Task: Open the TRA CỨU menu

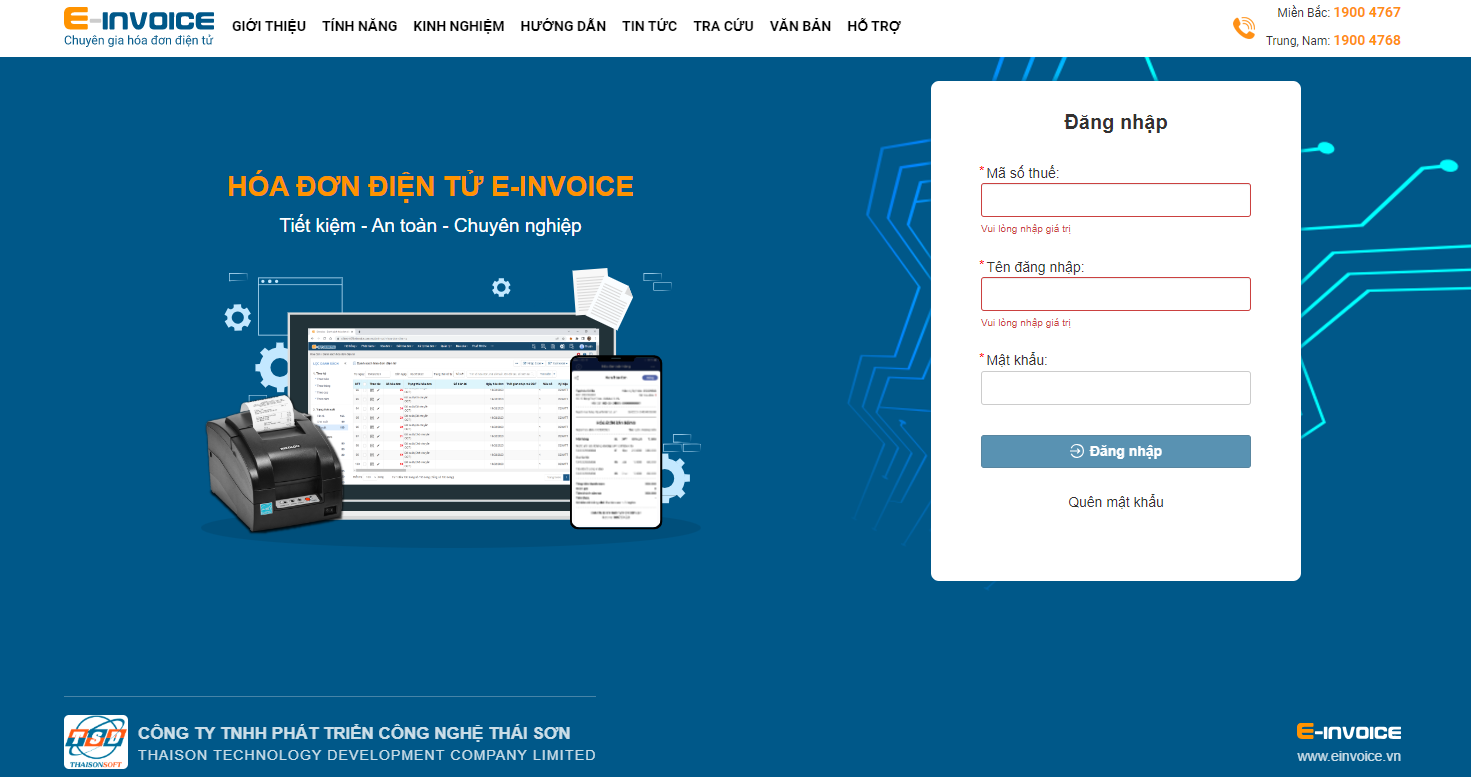Action: point(723,26)
